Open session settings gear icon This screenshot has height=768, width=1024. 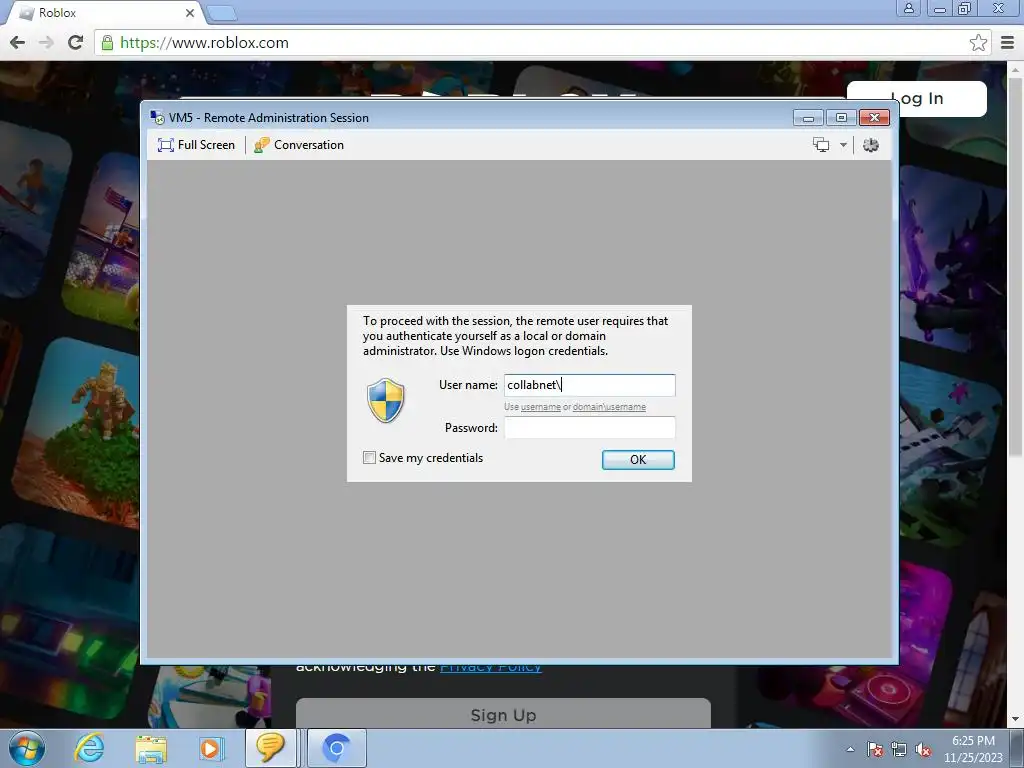tap(871, 145)
